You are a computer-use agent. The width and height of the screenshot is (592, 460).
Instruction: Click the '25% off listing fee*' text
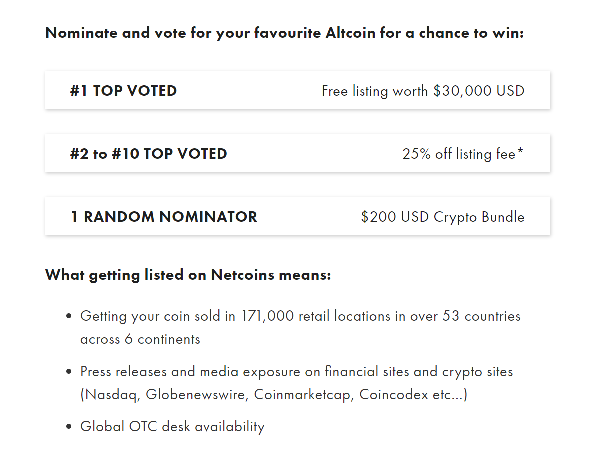(x=463, y=154)
